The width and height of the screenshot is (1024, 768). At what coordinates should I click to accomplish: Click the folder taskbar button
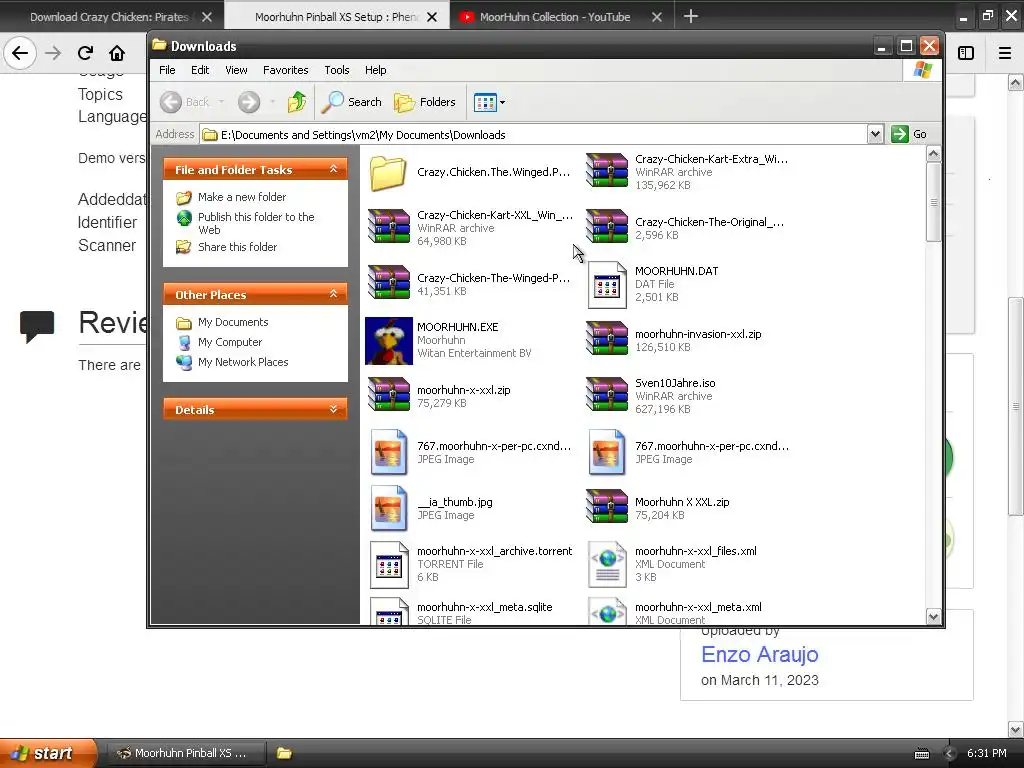pyautogui.click(x=285, y=753)
